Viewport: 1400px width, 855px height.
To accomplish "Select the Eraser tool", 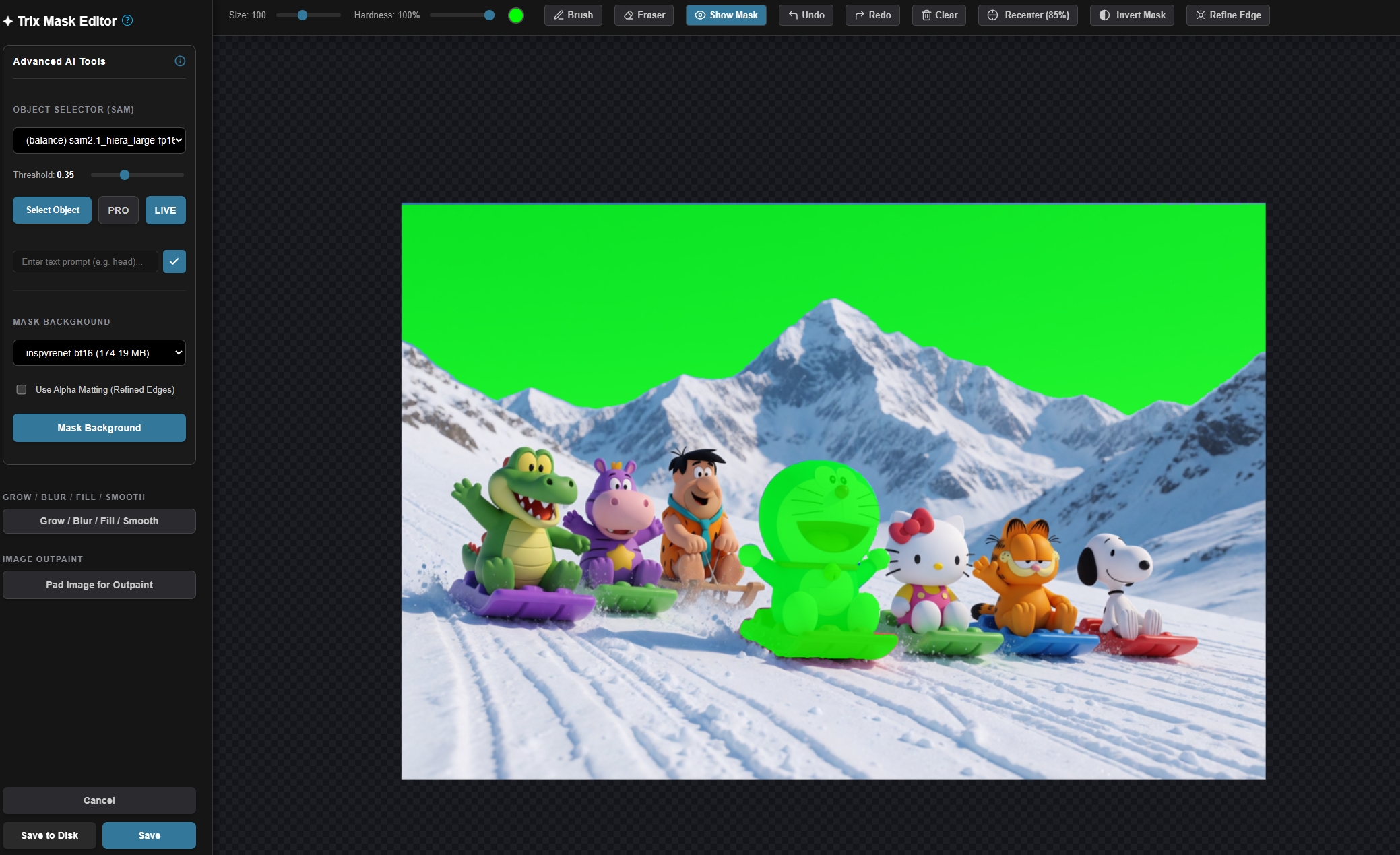I will click(643, 15).
